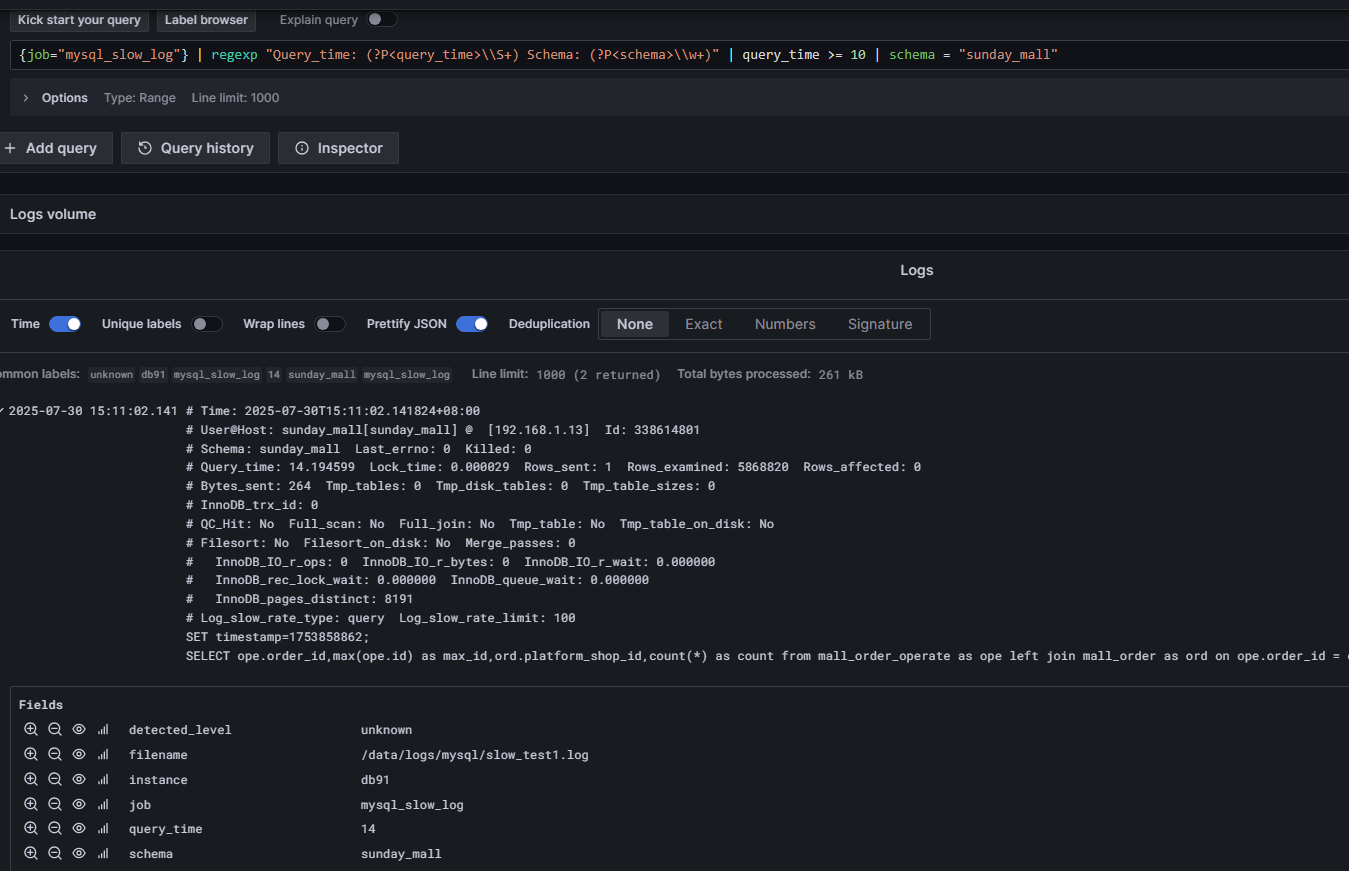The width and height of the screenshot is (1349, 871).
Task: Select Exact deduplication option
Action: click(x=704, y=324)
